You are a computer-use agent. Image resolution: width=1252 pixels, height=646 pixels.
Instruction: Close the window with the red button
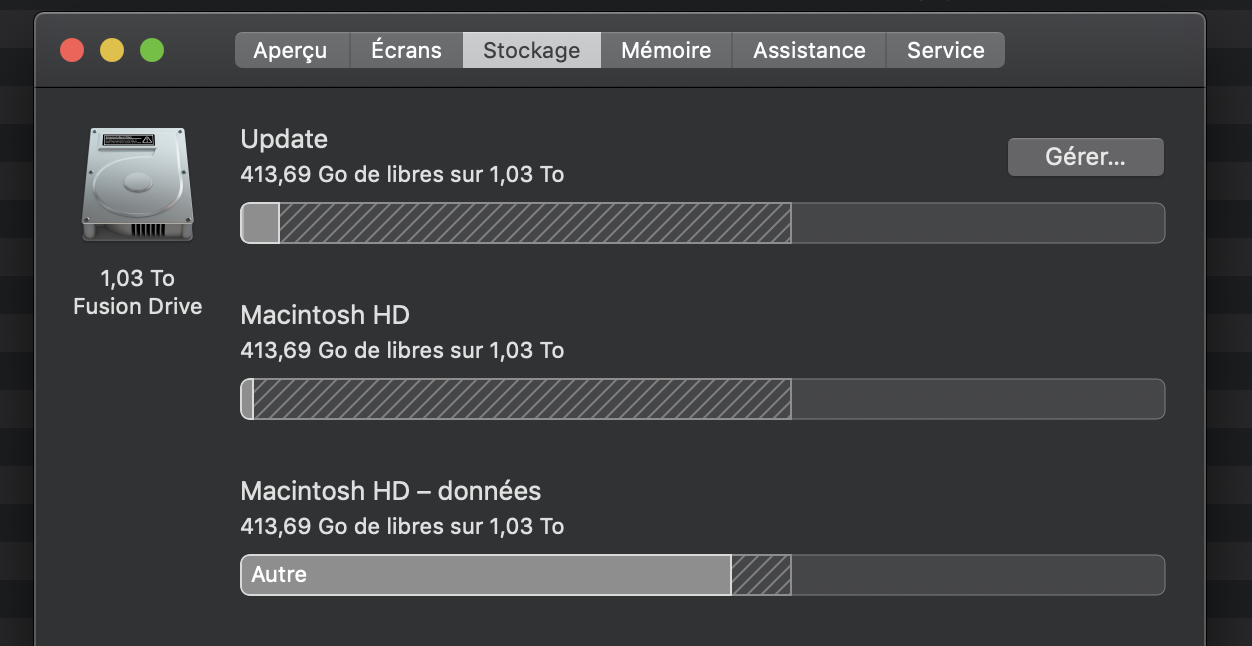tap(72, 50)
